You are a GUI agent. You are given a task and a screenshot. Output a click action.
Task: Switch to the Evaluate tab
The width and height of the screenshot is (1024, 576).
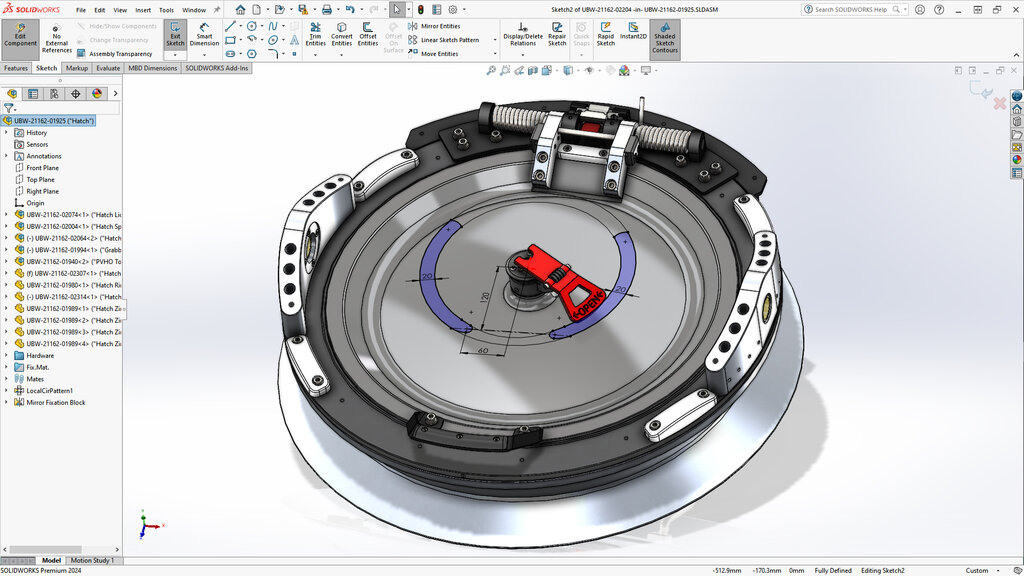point(108,68)
